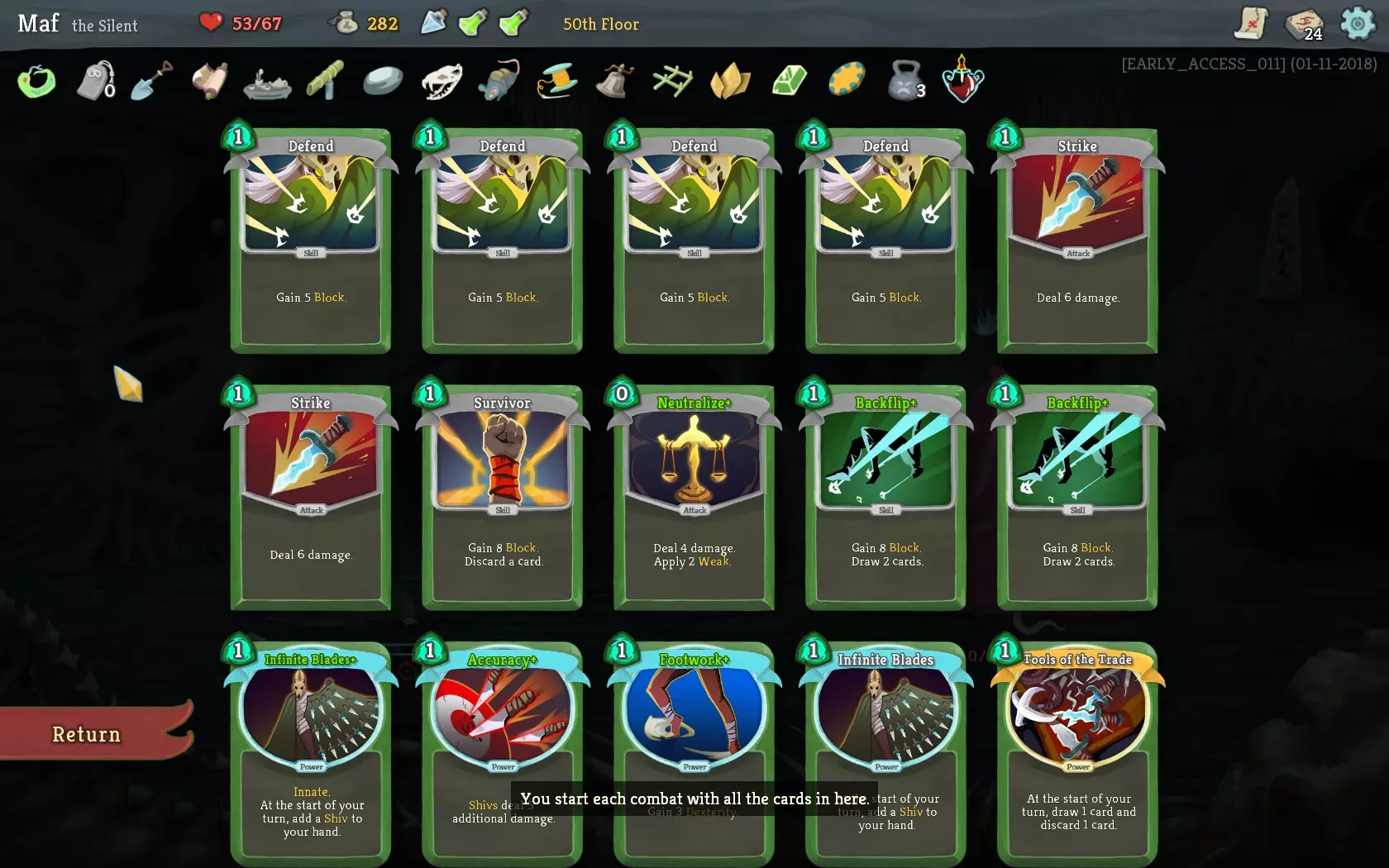Select the bell relic icon
This screenshot has height=868, width=1389.
click(614, 81)
